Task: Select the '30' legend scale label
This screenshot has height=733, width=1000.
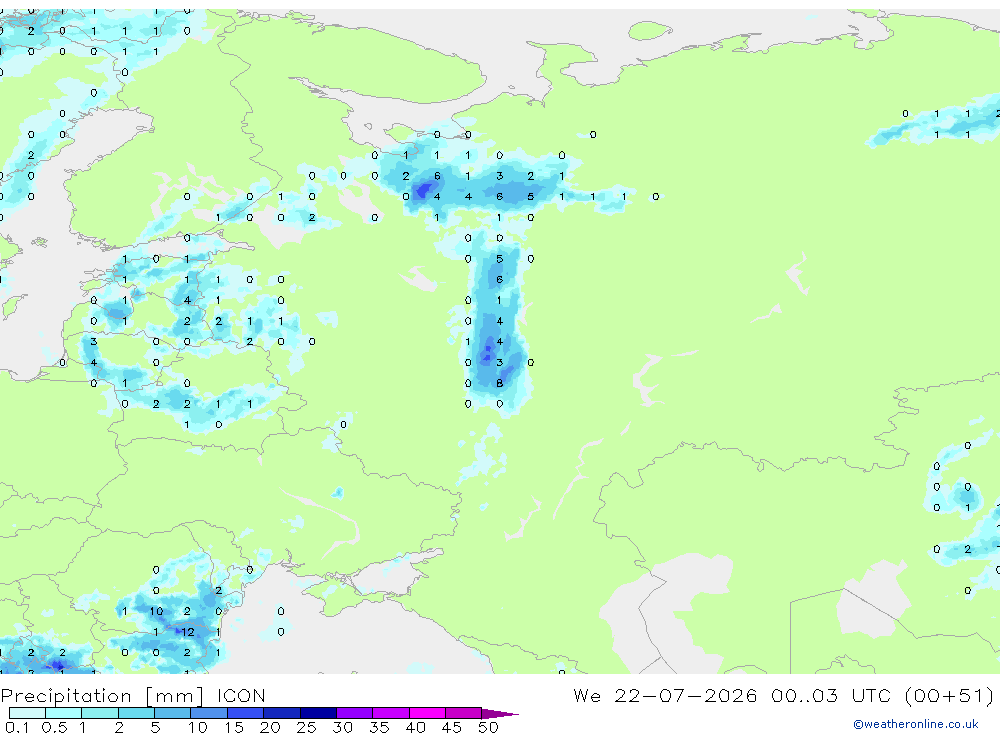Action: tap(342, 727)
